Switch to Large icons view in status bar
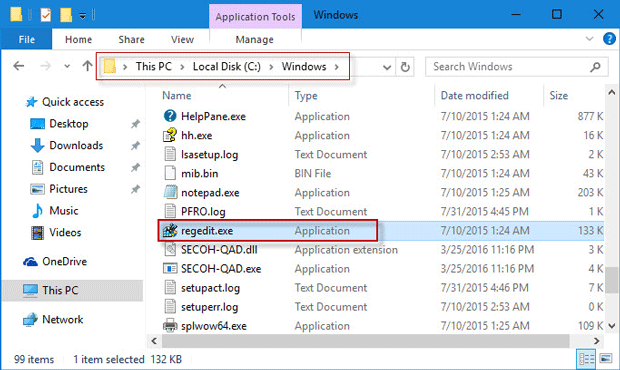Viewport: 620px width, 370px height. [x=606, y=359]
